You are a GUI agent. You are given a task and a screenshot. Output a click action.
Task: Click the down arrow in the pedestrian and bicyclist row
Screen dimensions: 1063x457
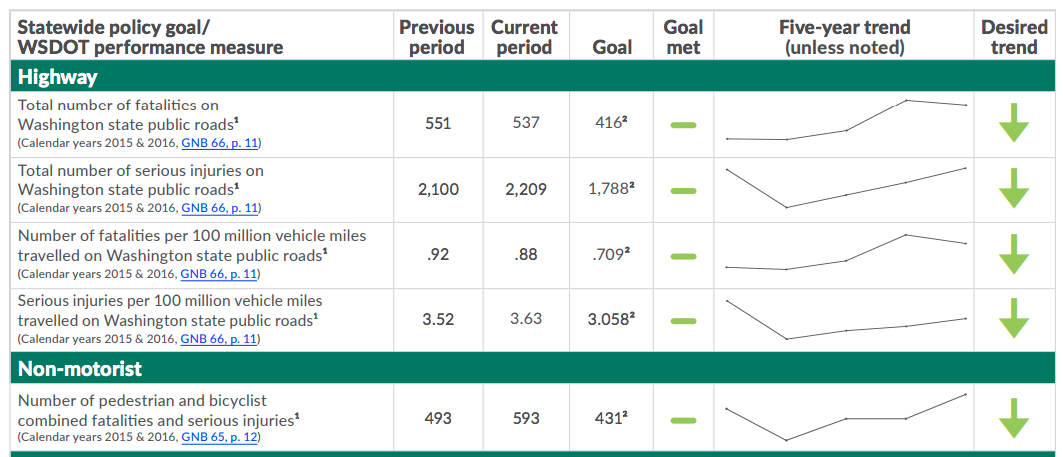pos(1014,418)
